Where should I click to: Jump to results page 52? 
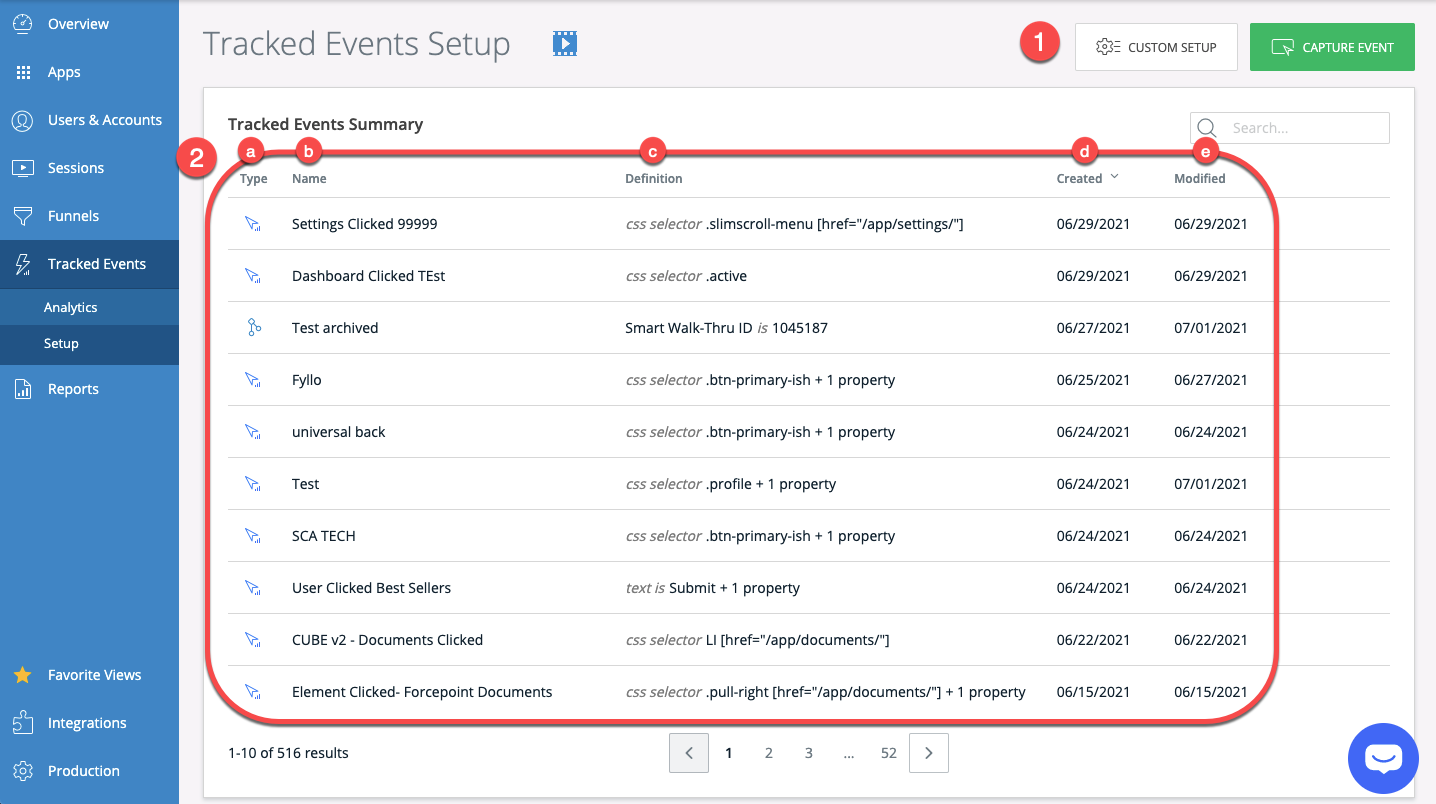pos(889,753)
